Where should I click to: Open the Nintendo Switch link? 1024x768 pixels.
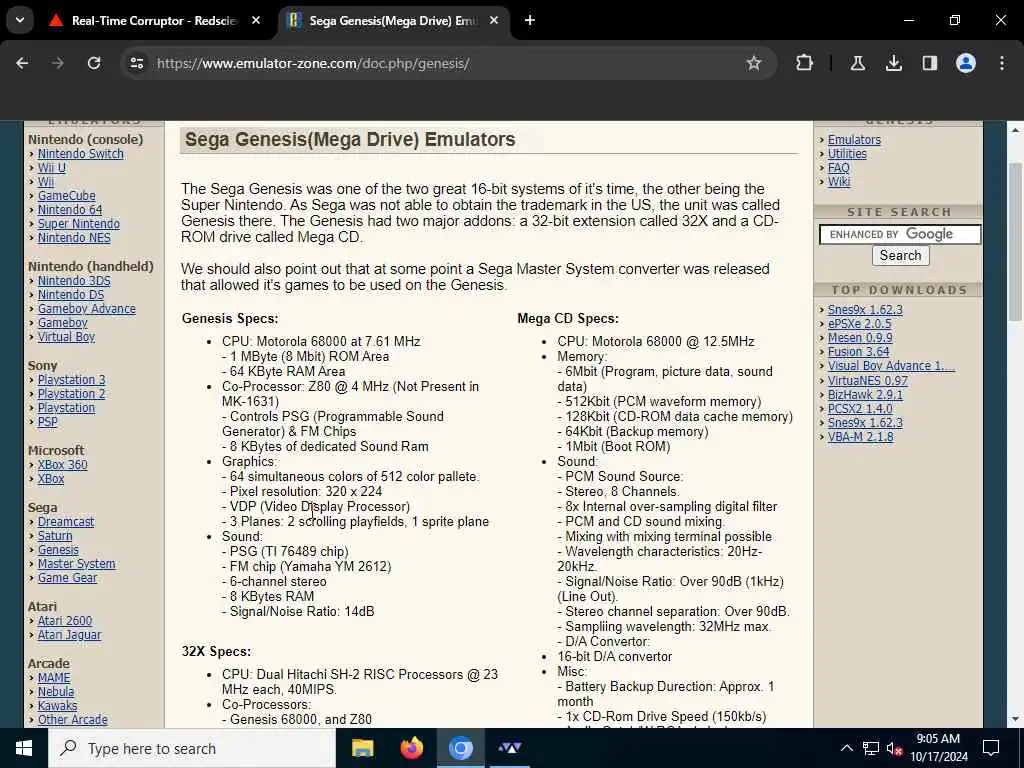[x=80, y=153]
